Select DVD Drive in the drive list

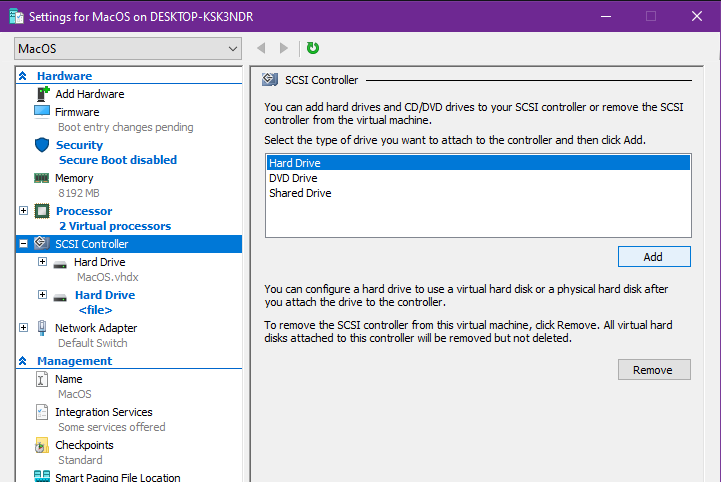pos(292,178)
